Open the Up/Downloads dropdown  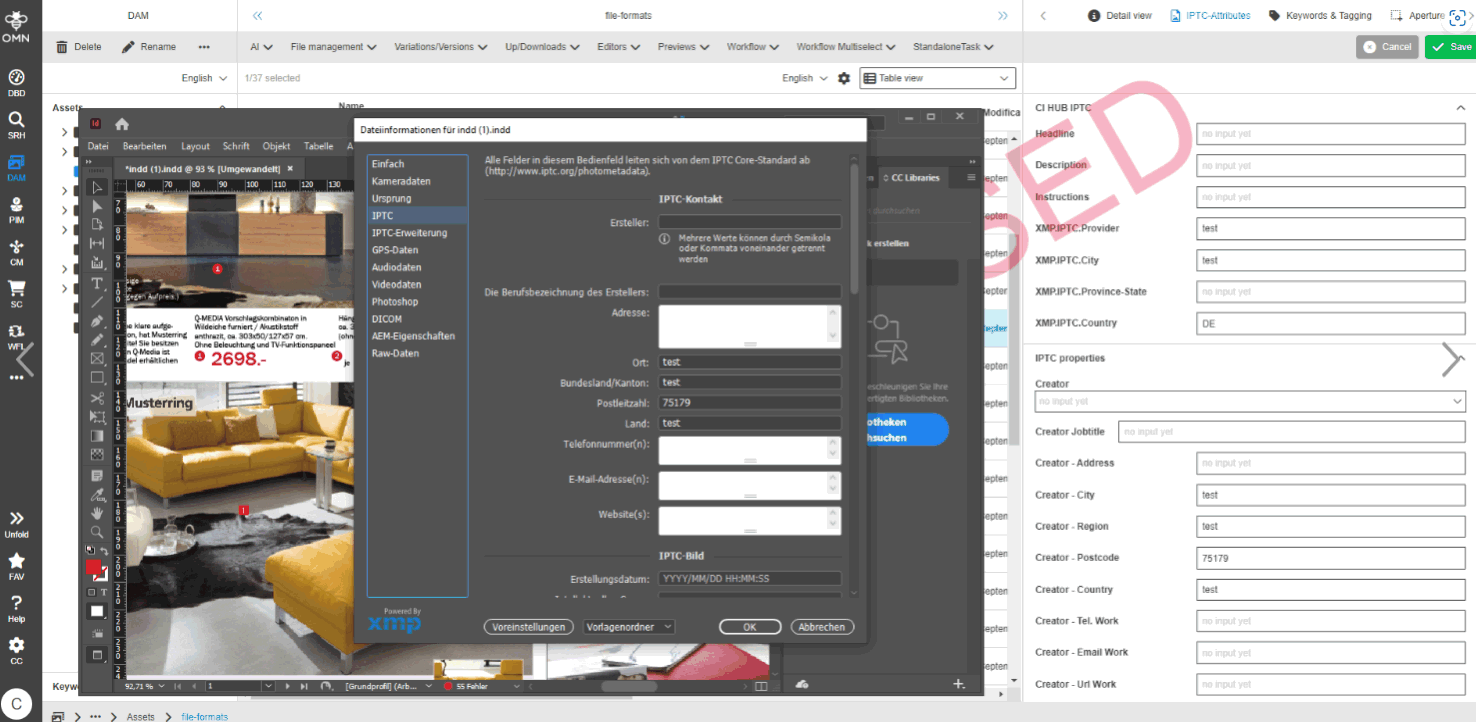tap(542, 47)
